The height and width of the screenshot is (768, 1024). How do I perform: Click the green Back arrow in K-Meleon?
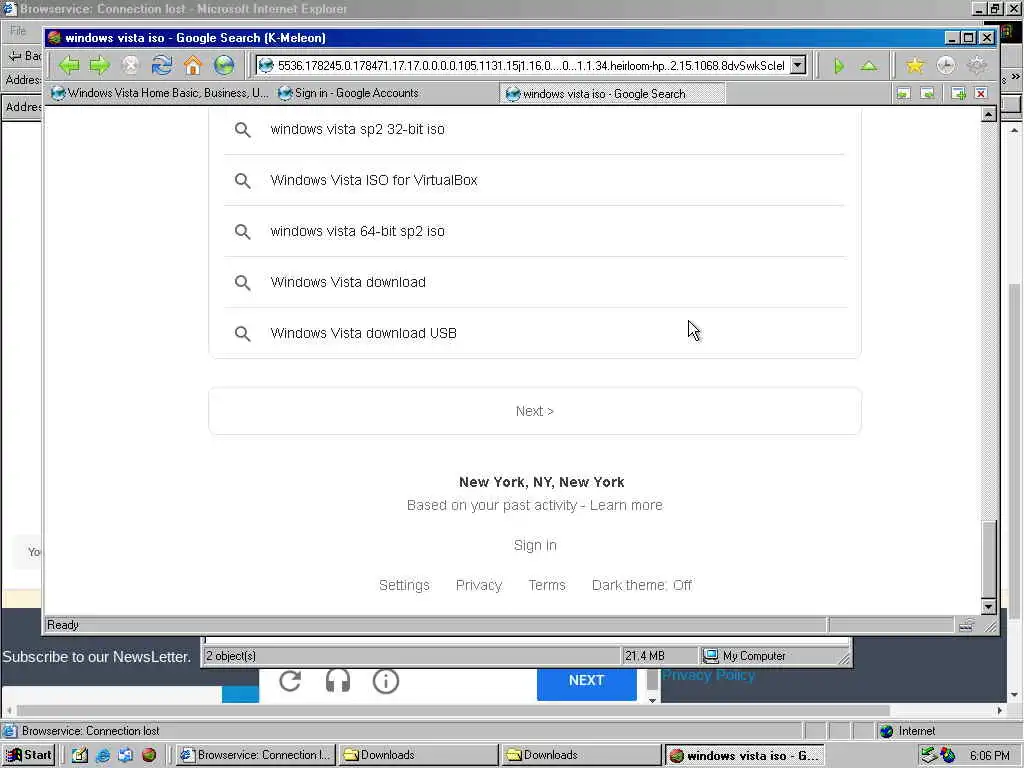[69, 65]
